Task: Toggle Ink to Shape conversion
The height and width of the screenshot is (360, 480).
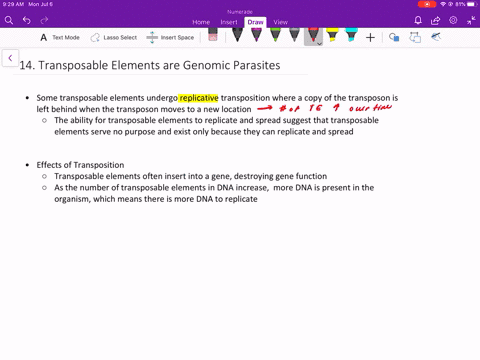Action: (415, 37)
